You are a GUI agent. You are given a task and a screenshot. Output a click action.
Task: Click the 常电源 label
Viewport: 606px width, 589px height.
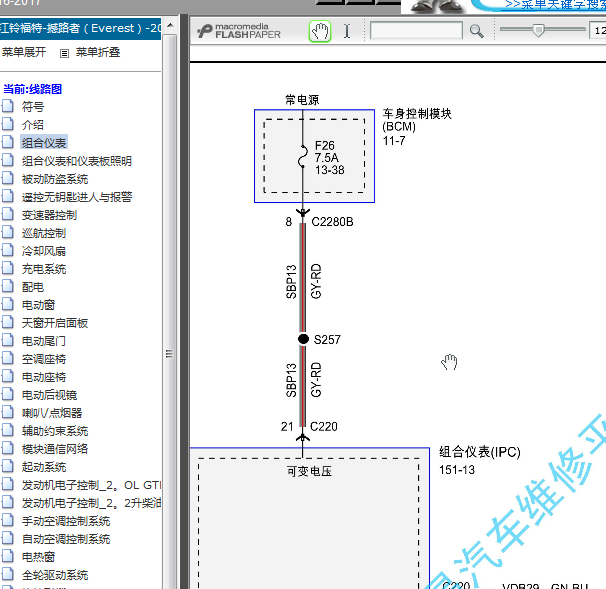pyautogui.click(x=302, y=100)
